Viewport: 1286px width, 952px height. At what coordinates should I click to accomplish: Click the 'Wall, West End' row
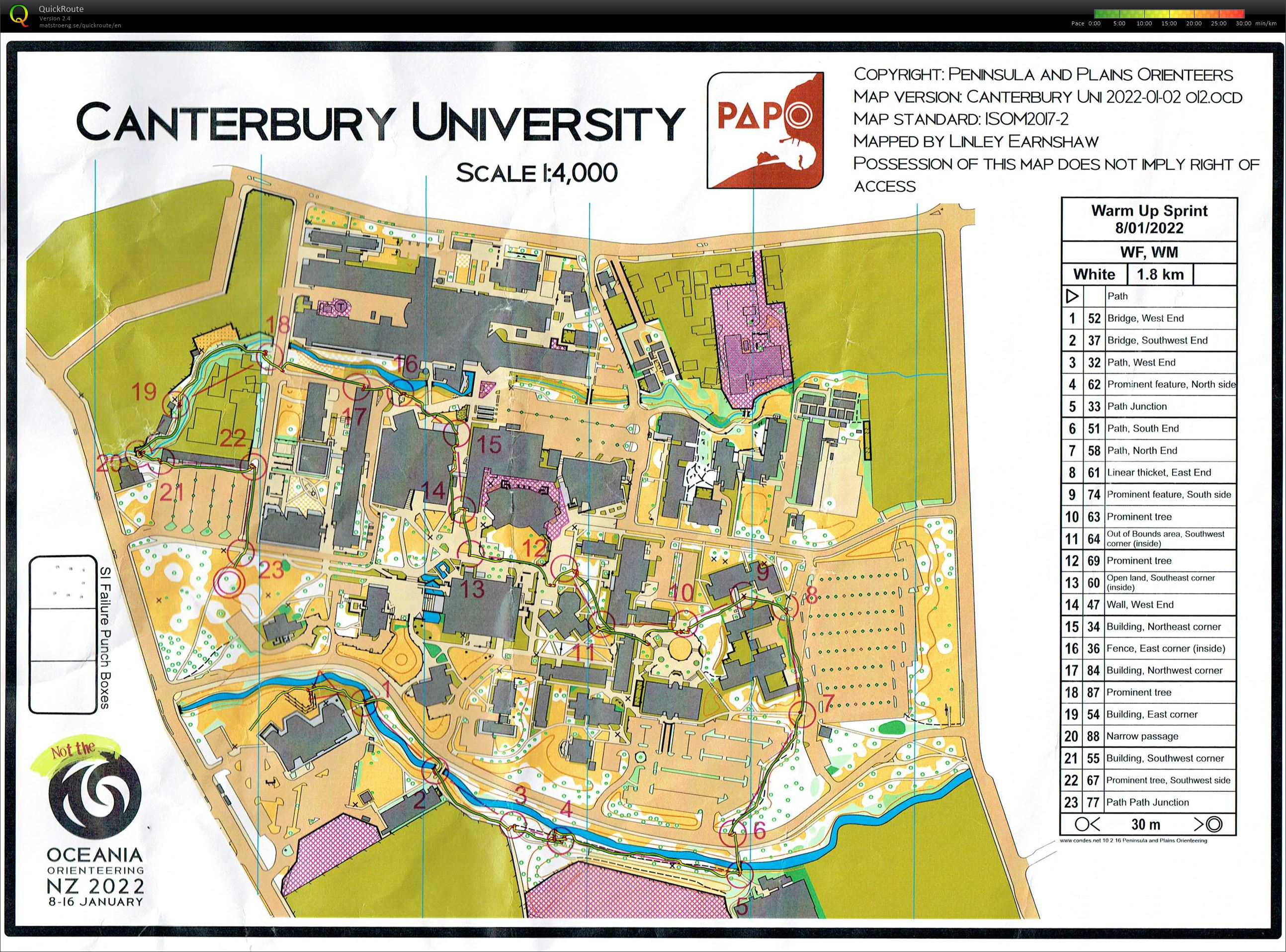1149,605
